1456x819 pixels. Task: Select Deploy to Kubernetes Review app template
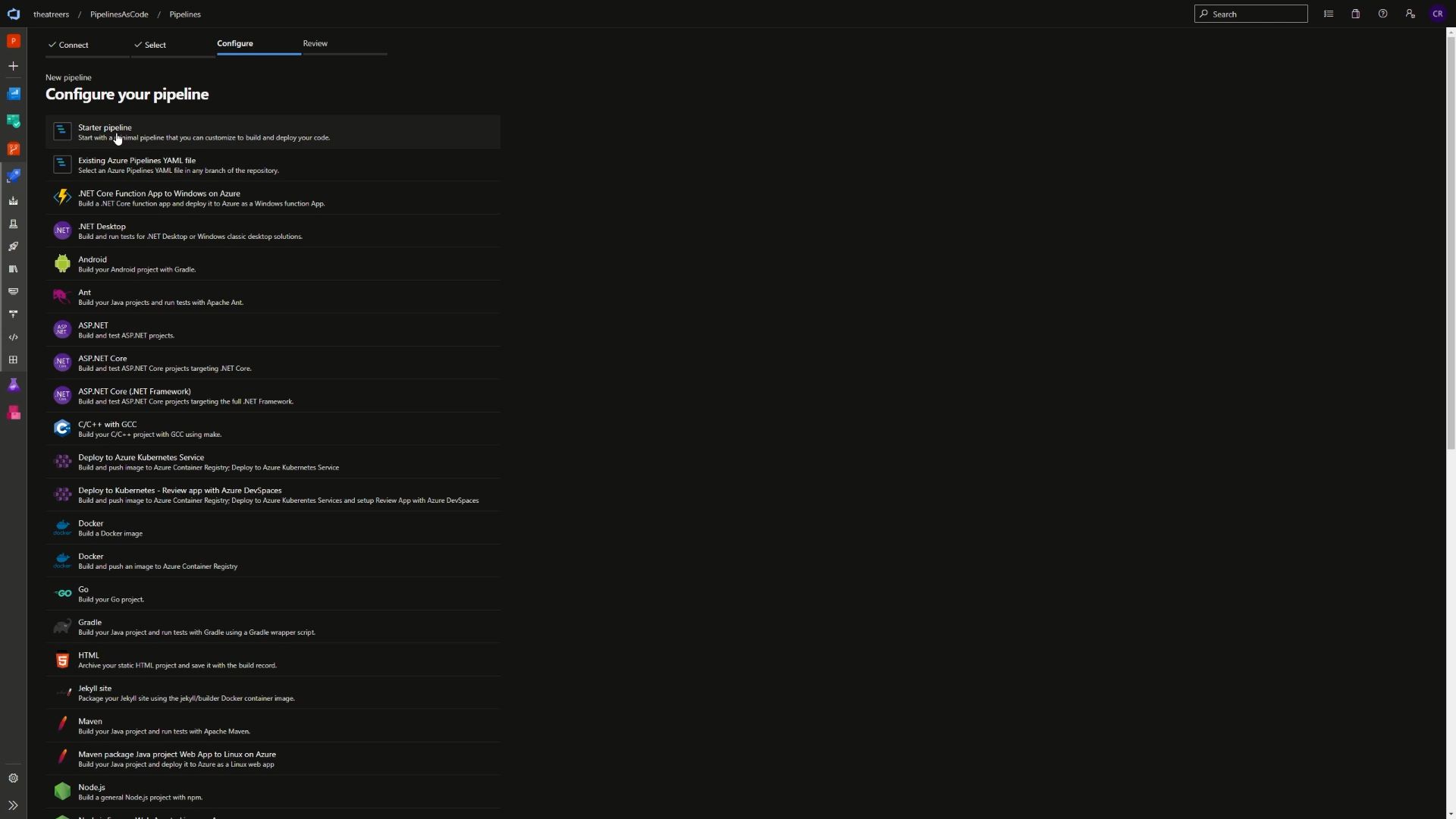click(x=273, y=494)
